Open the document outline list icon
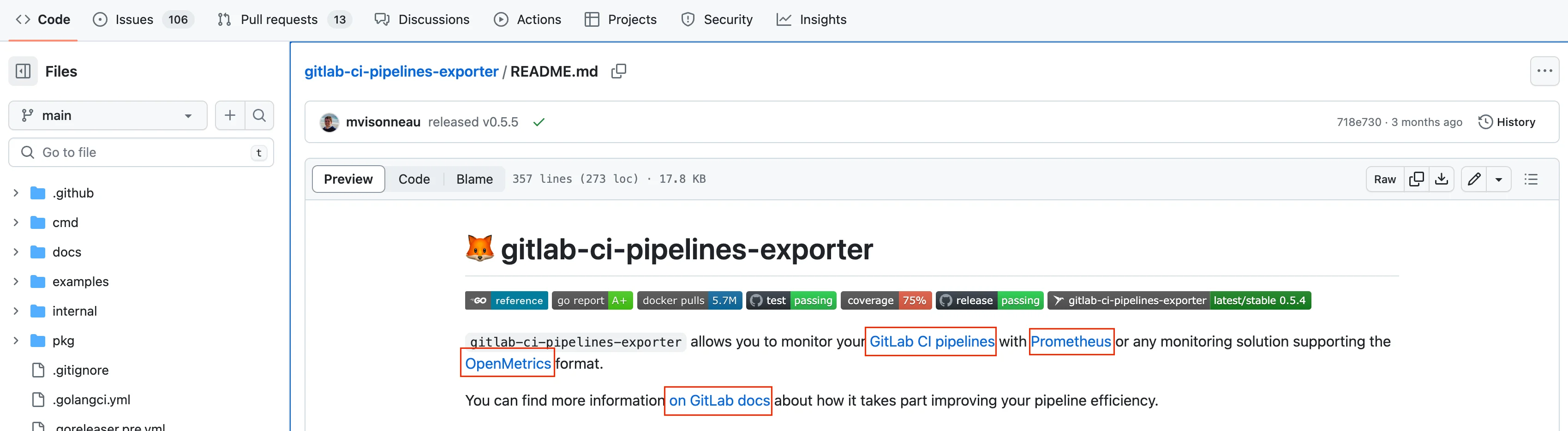 tap(1531, 179)
